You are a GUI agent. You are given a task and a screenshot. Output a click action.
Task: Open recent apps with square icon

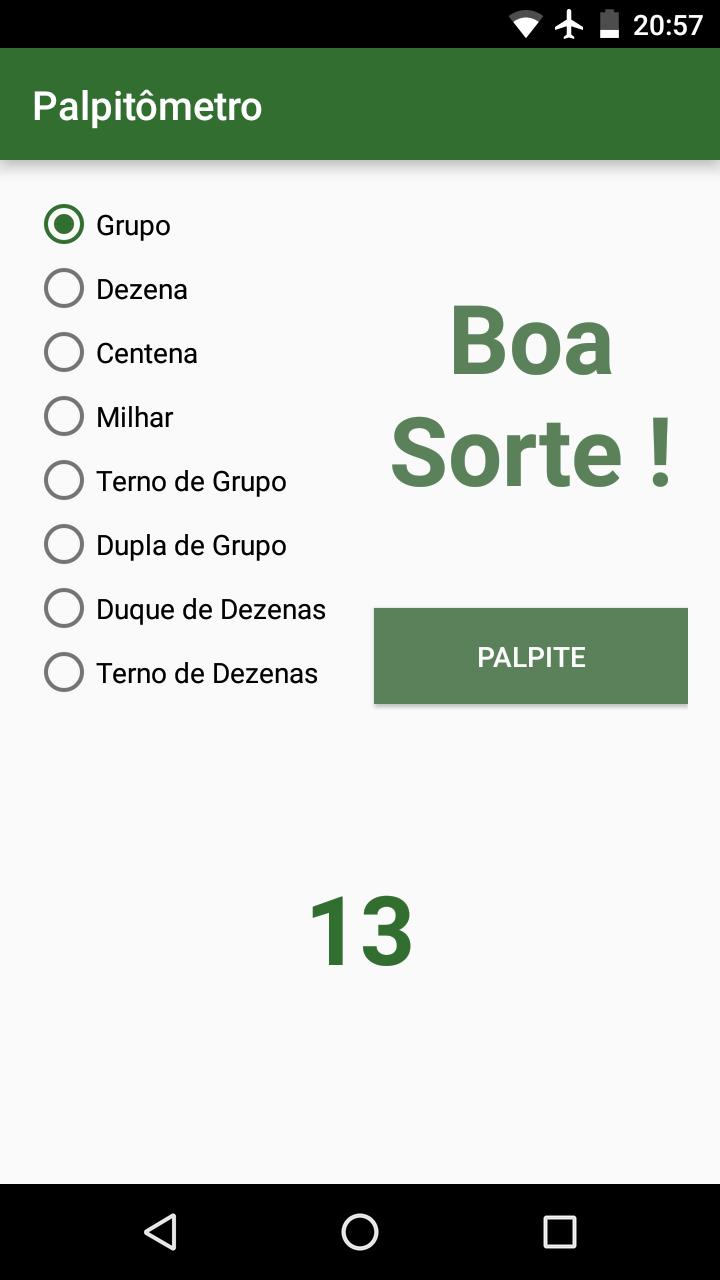coord(560,1232)
